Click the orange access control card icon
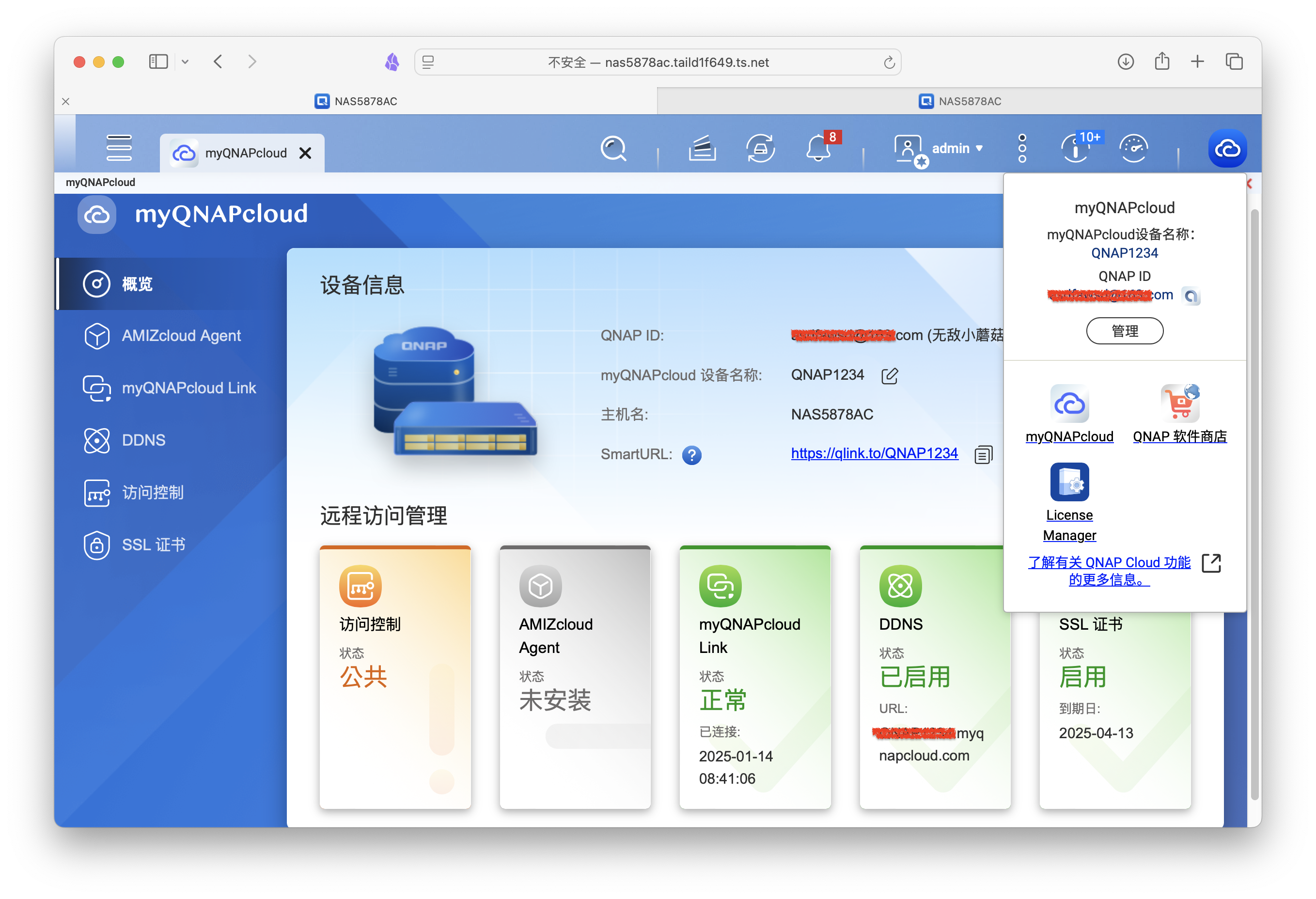1316x899 pixels. click(x=360, y=586)
